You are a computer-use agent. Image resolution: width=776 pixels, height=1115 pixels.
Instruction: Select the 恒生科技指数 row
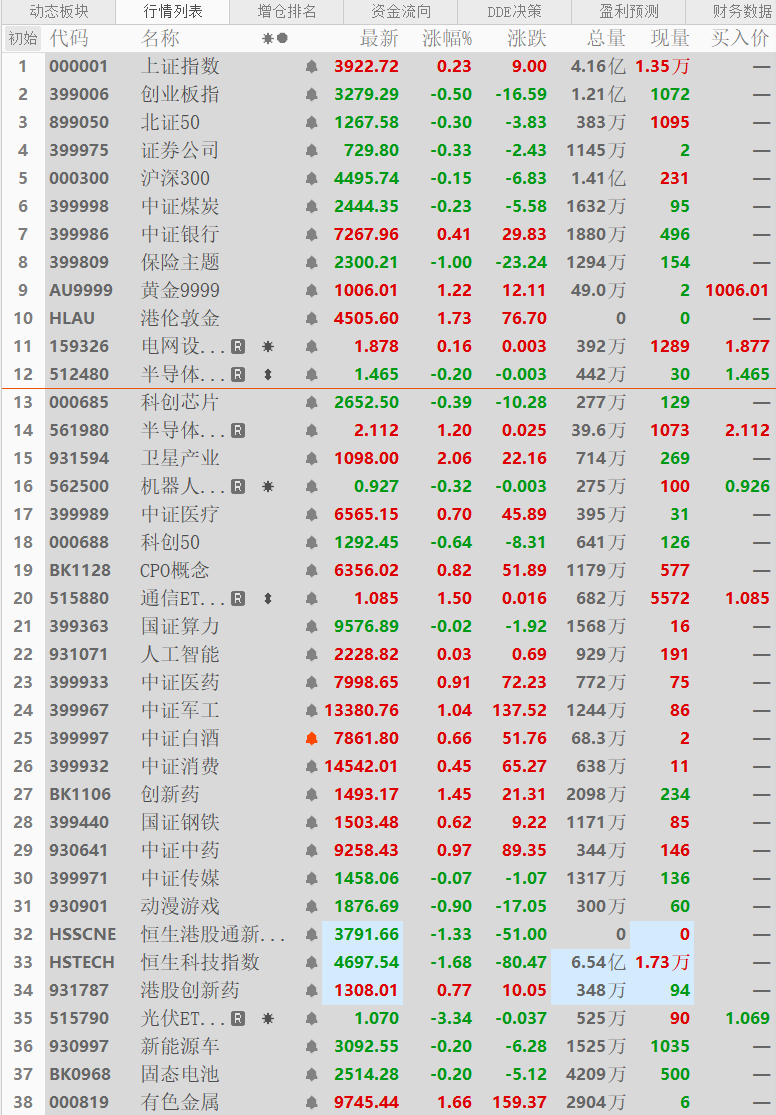click(x=200, y=963)
